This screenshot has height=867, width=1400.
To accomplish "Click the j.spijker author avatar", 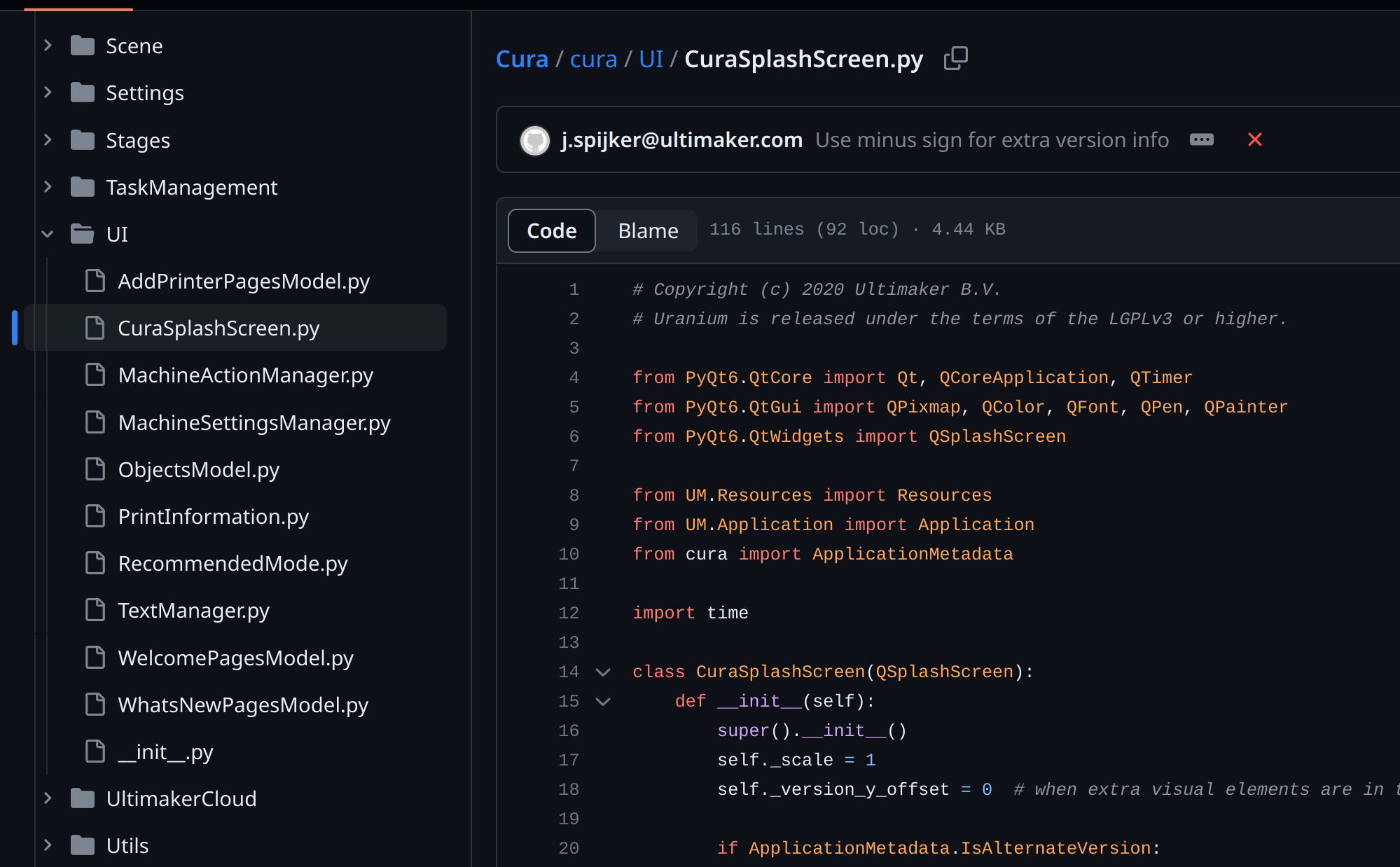I will pyautogui.click(x=535, y=140).
